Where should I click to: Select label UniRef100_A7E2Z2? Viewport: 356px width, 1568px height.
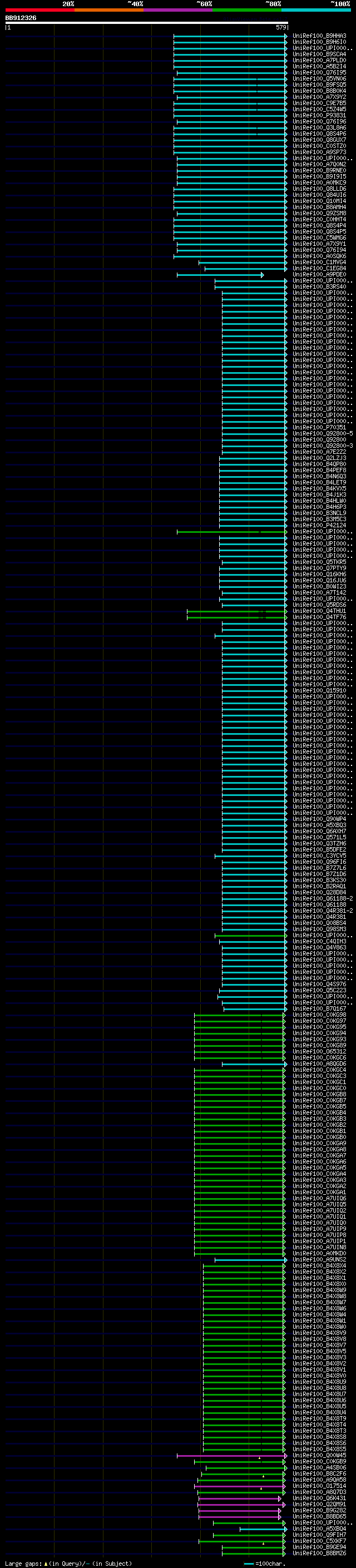point(319,452)
